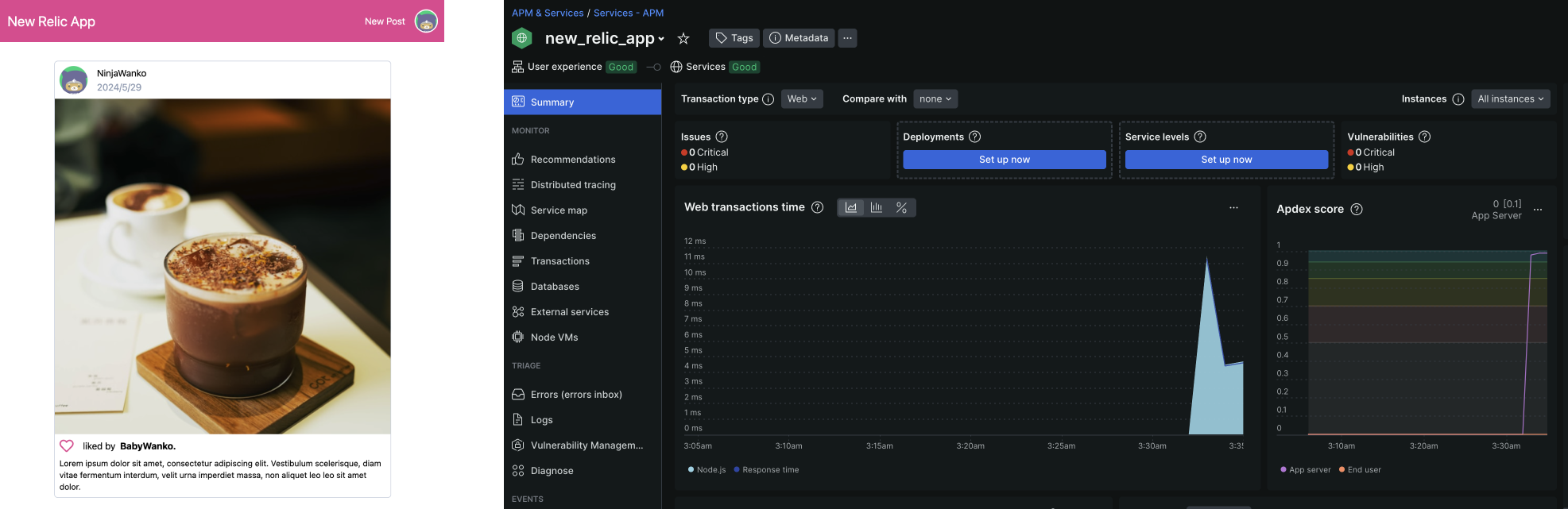Image resolution: width=1568 pixels, height=509 pixels.
Task: Open the more options ellipsis beside Metadata
Action: pyautogui.click(x=848, y=38)
